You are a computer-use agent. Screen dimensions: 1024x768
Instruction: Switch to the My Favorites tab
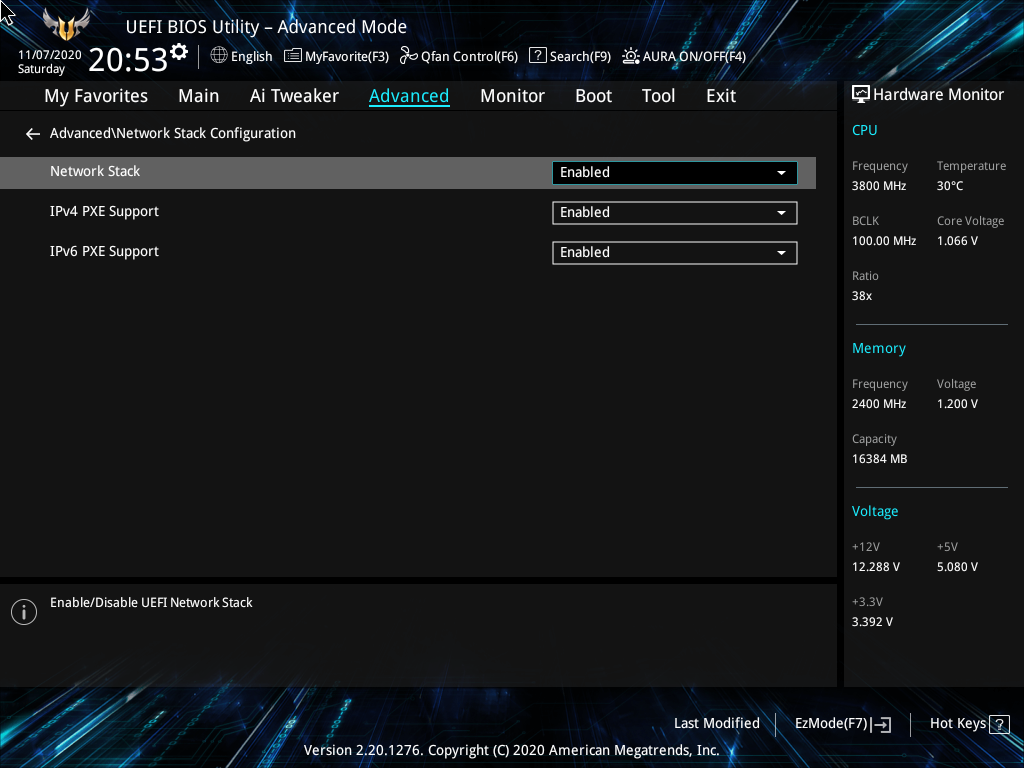coord(96,96)
